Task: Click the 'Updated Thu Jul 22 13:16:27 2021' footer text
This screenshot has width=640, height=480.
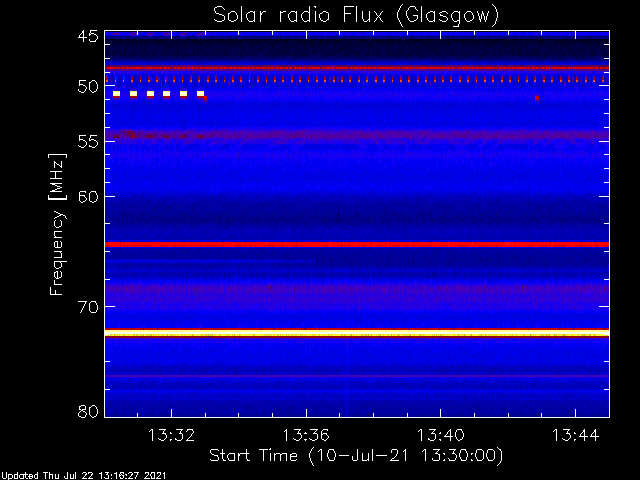Action: coord(83,476)
